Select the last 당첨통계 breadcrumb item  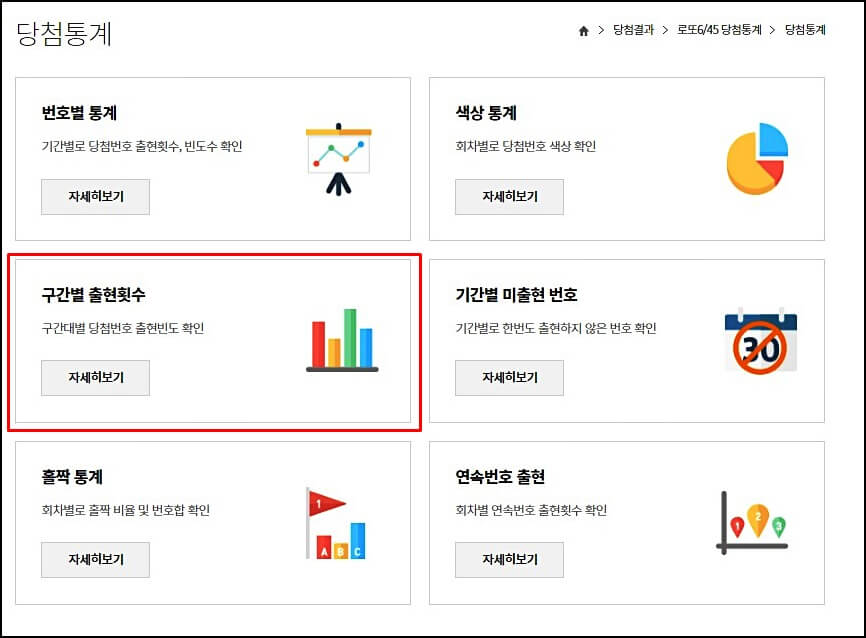(805, 30)
